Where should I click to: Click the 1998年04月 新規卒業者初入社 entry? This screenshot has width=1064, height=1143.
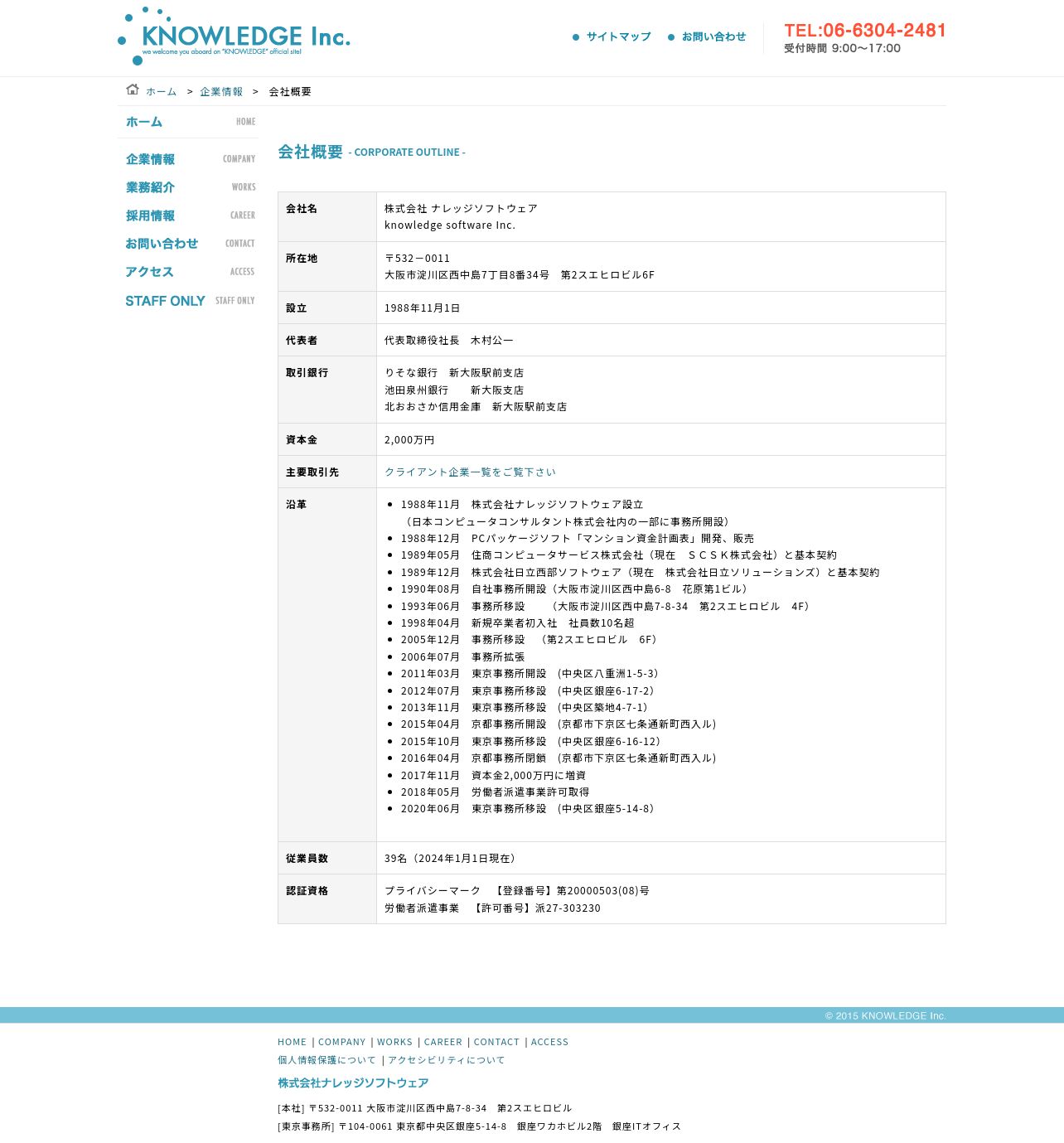click(x=518, y=623)
